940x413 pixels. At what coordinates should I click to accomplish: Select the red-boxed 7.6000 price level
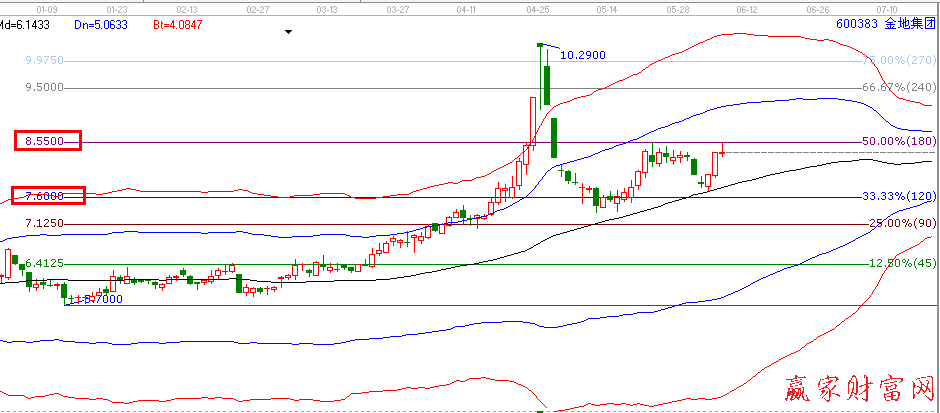(x=47, y=196)
